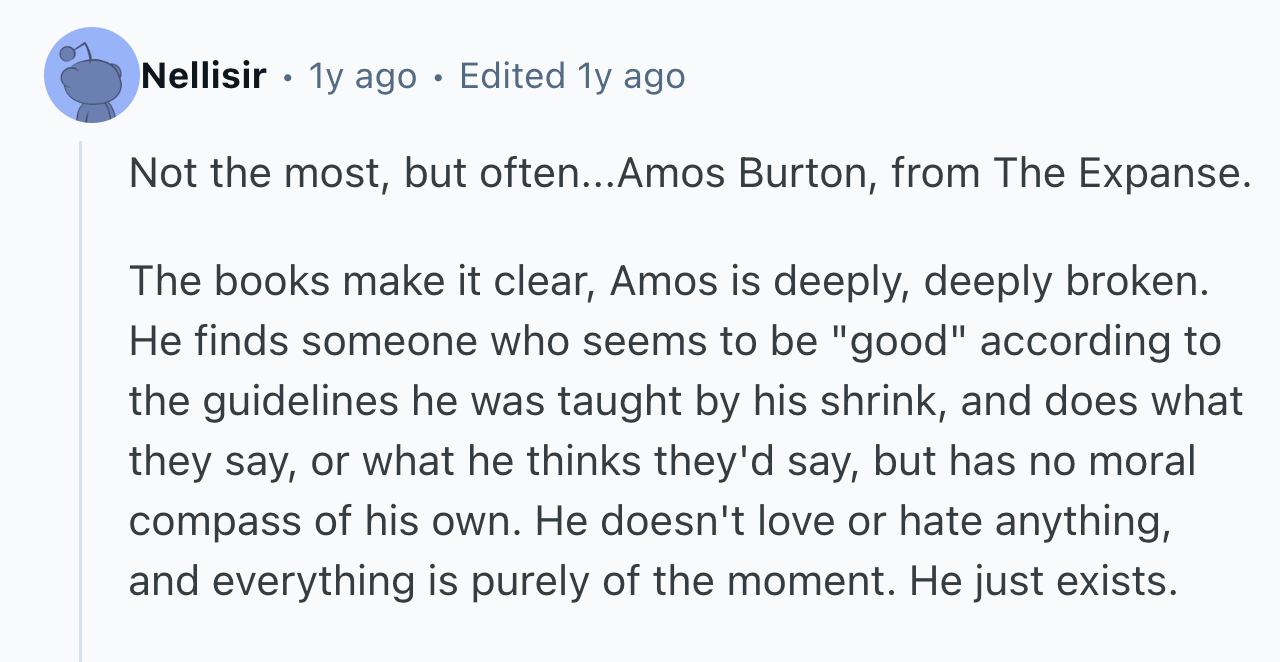Click the 'Edited 1y ago' label

point(572,76)
